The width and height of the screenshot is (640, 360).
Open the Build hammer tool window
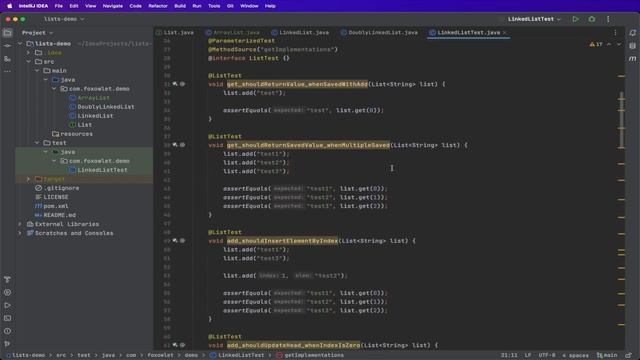[7, 280]
